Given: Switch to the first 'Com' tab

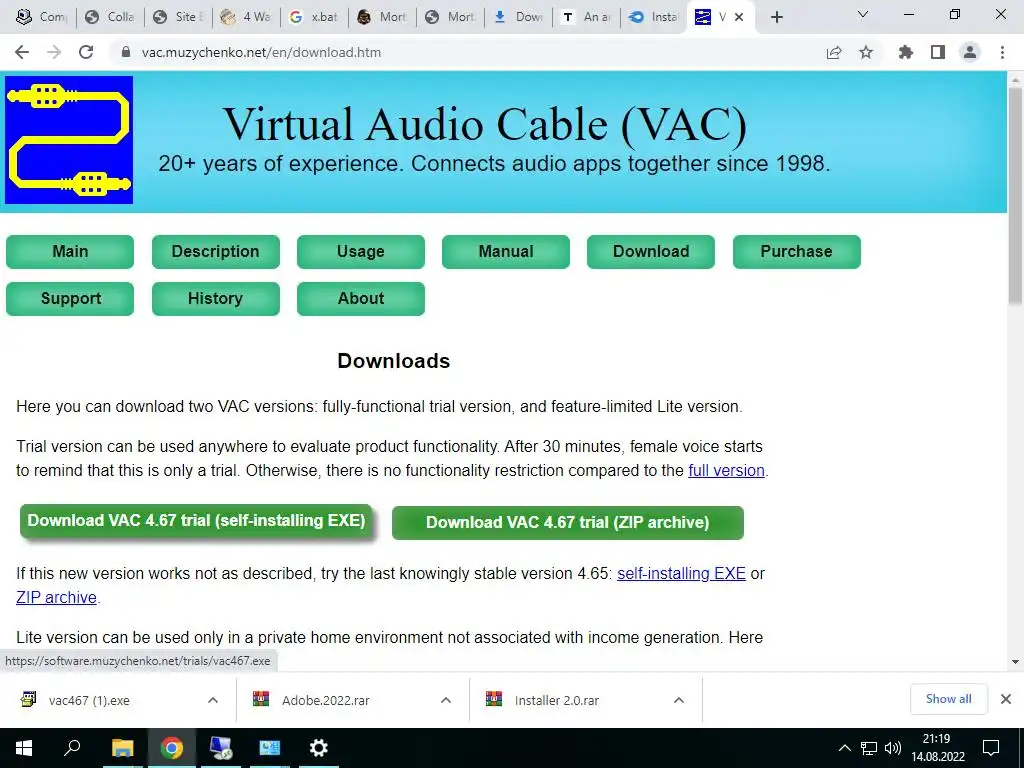Looking at the screenshot, I should [x=41, y=17].
